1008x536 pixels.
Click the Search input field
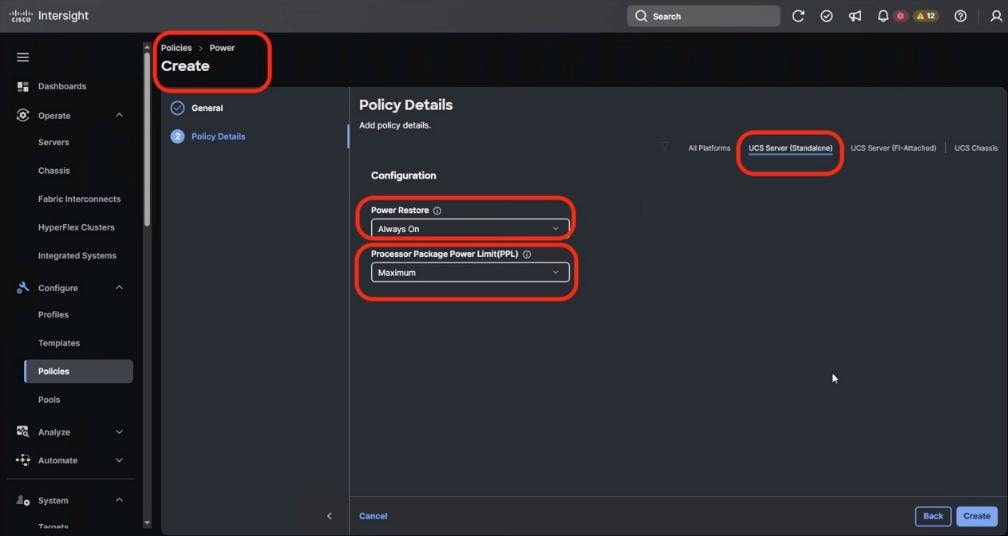(703, 16)
